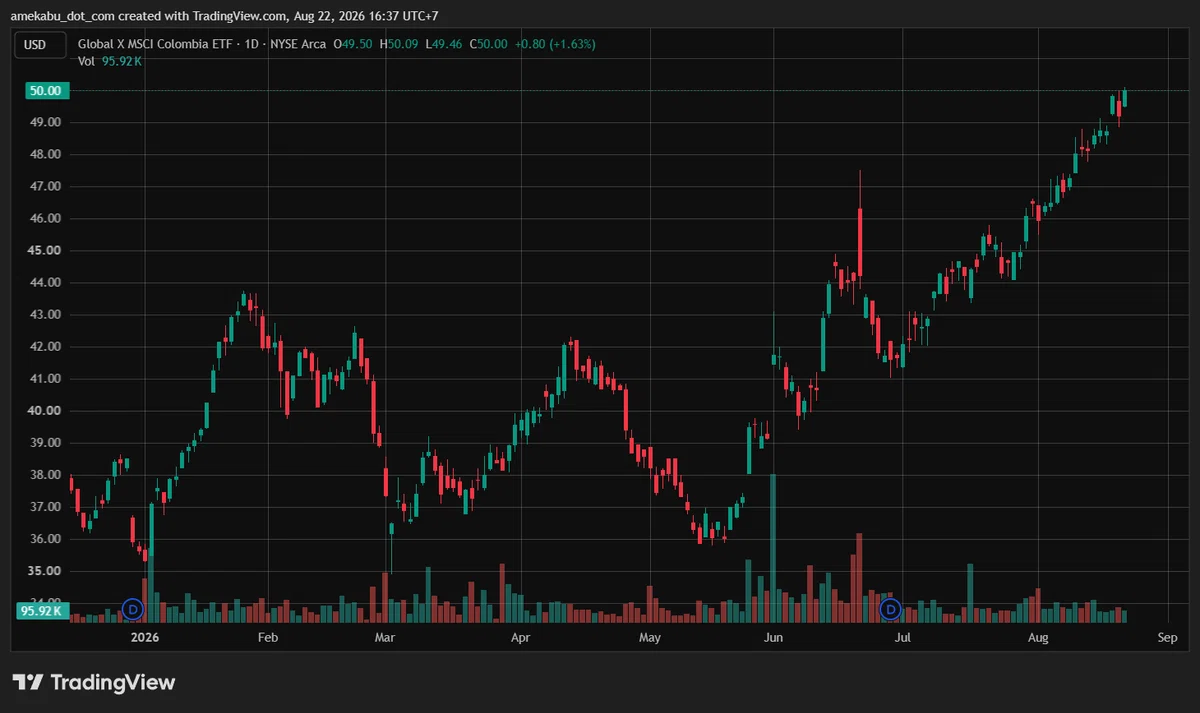The image size is (1200, 713).
Task: Click the Sep label on the time axis
Action: click(1167, 637)
